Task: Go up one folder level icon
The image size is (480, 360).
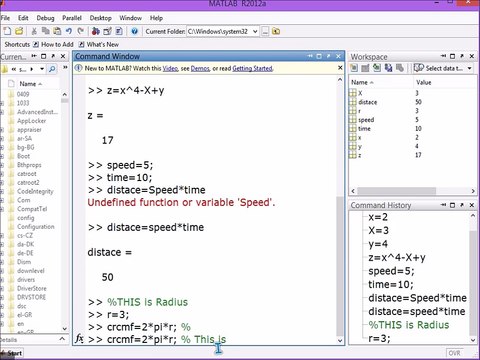Action: 276,31
